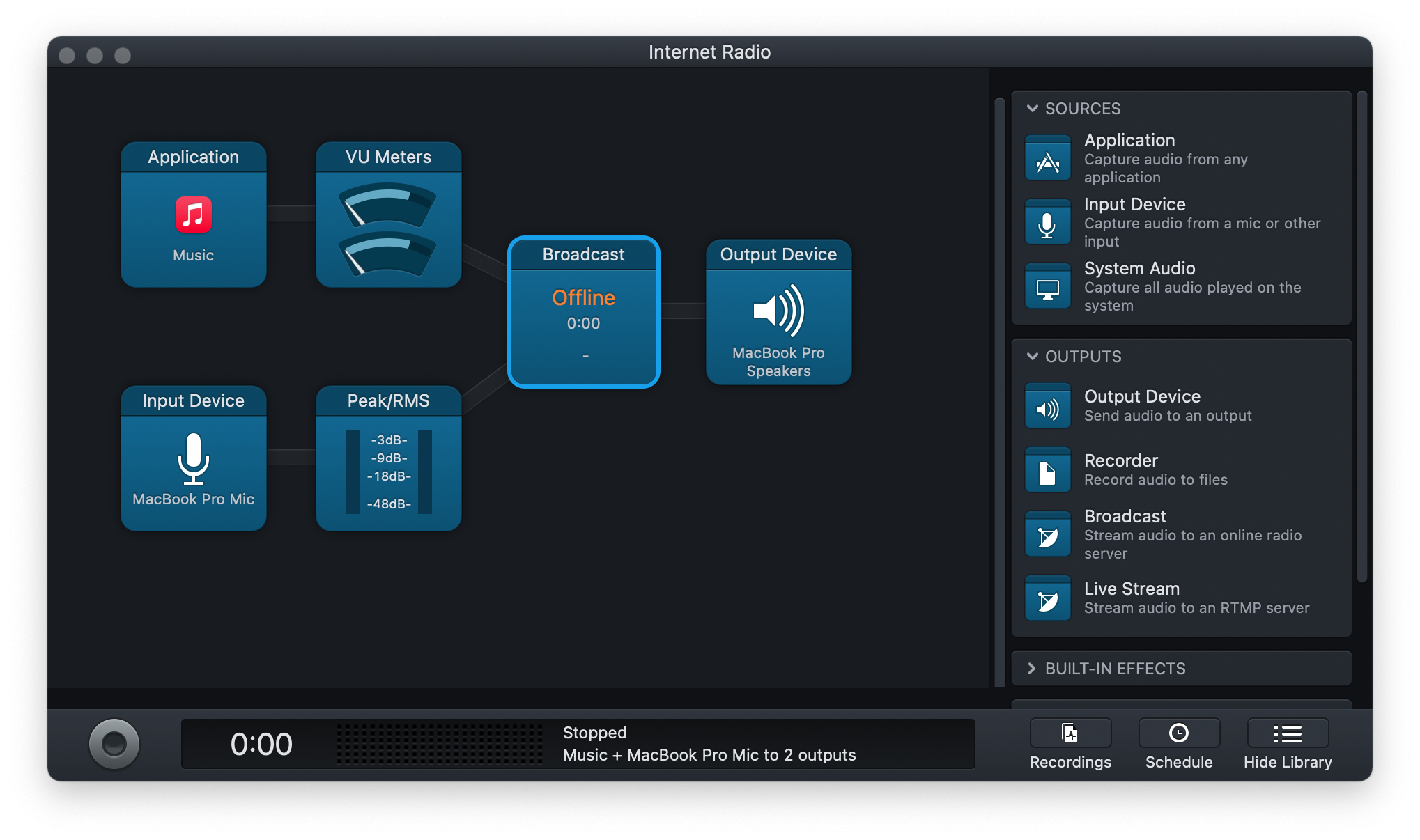Select the Application source icon in library
The height and width of the screenshot is (840, 1420).
click(1047, 158)
